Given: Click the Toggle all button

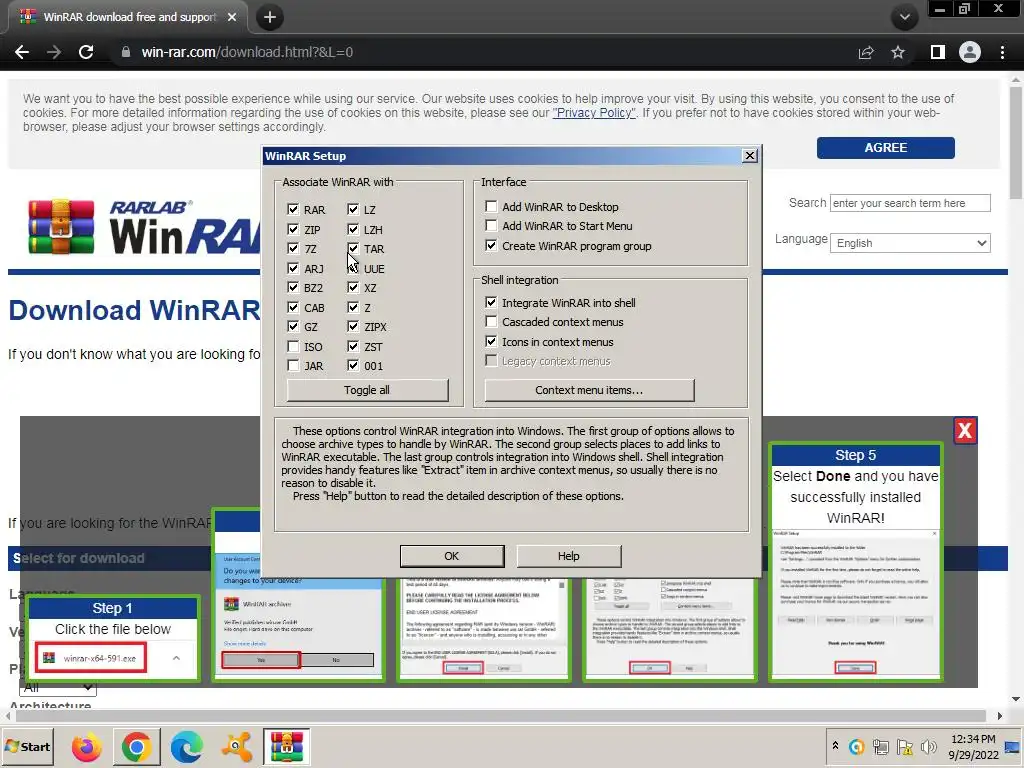Looking at the screenshot, I should point(368,390).
